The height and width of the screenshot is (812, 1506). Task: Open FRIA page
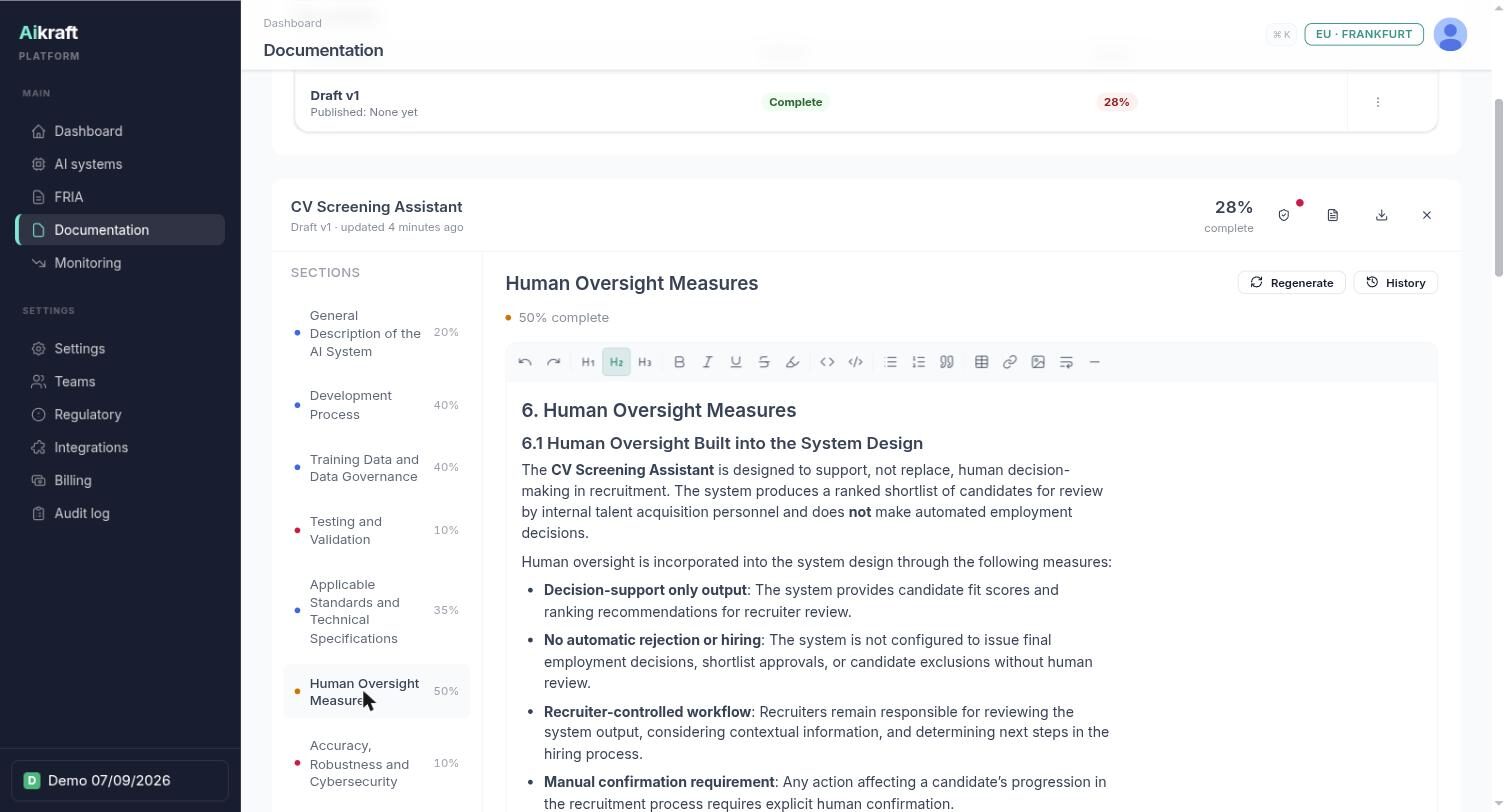pos(120,197)
